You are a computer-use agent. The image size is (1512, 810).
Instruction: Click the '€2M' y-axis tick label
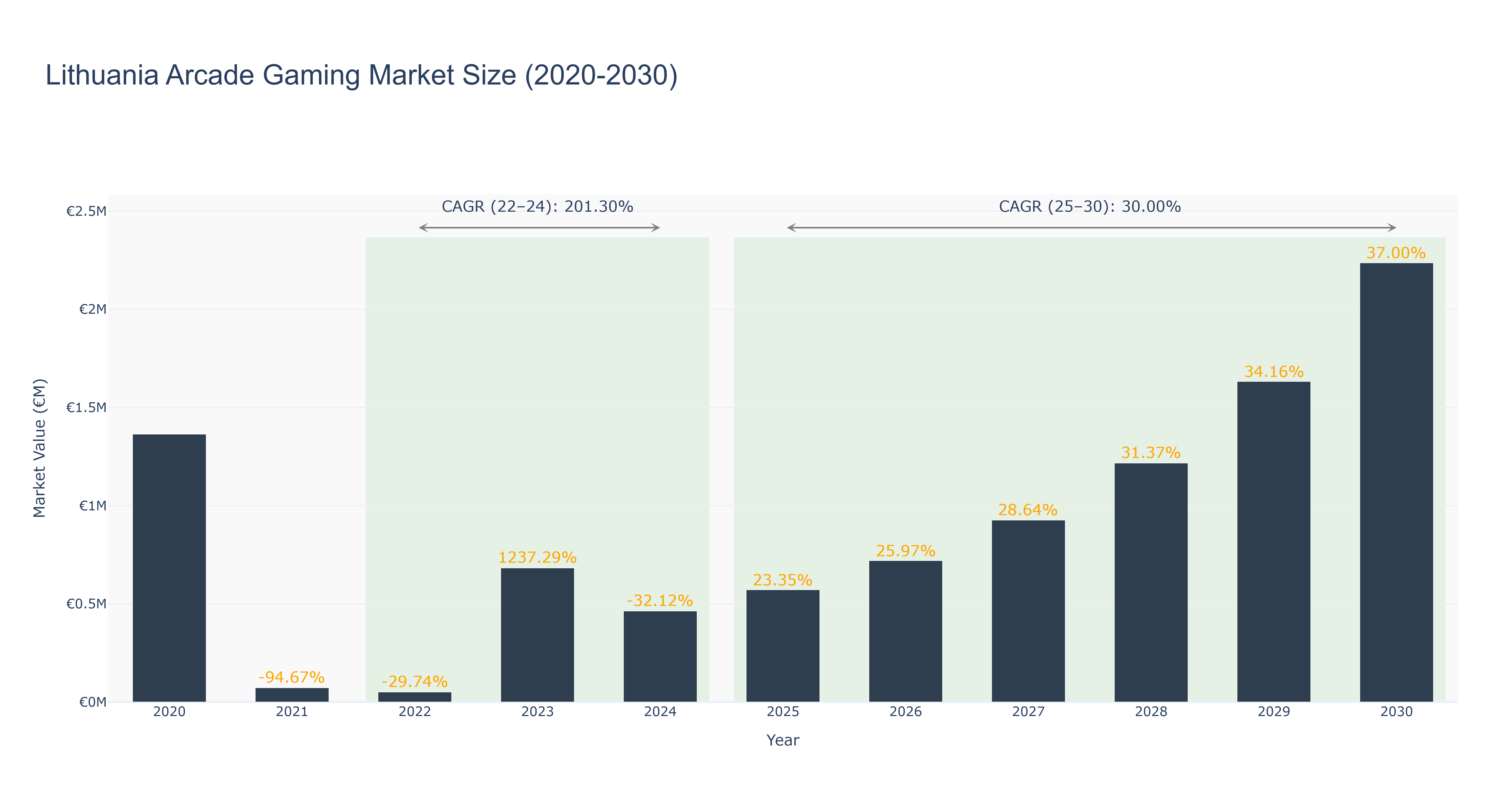point(93,309)
